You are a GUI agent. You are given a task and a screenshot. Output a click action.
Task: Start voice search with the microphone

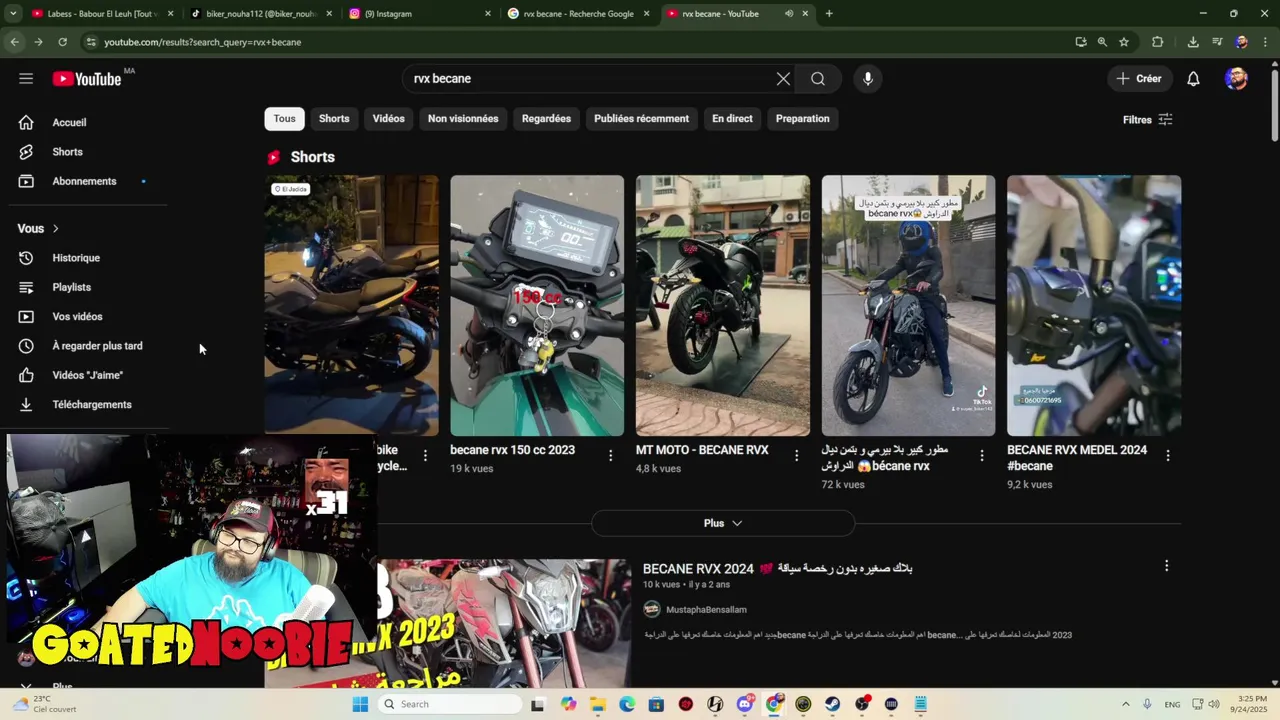click(x=868, y=79)
